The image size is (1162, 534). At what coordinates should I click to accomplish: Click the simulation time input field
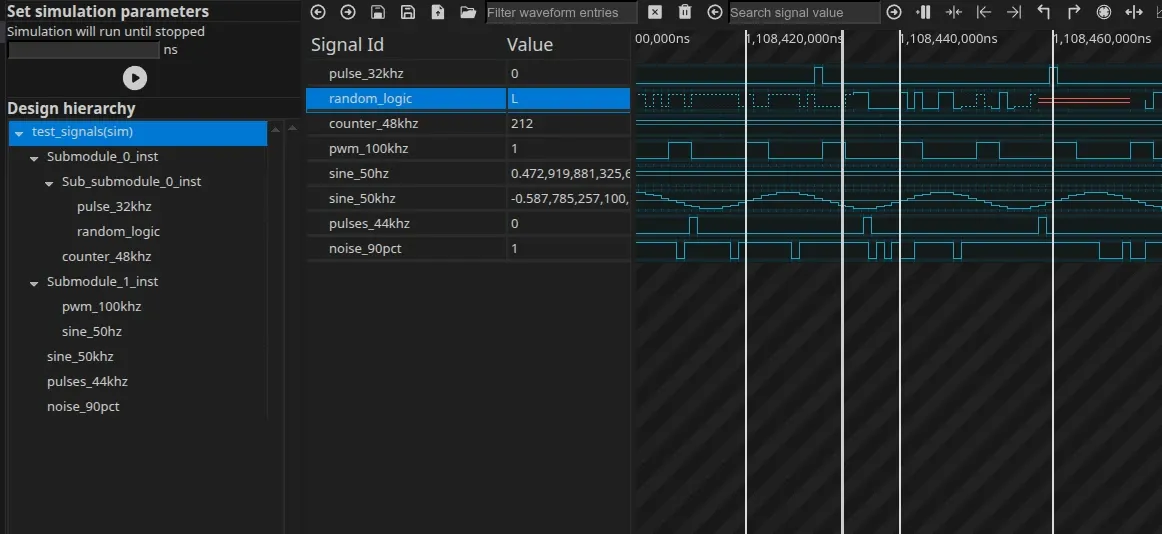83,50
